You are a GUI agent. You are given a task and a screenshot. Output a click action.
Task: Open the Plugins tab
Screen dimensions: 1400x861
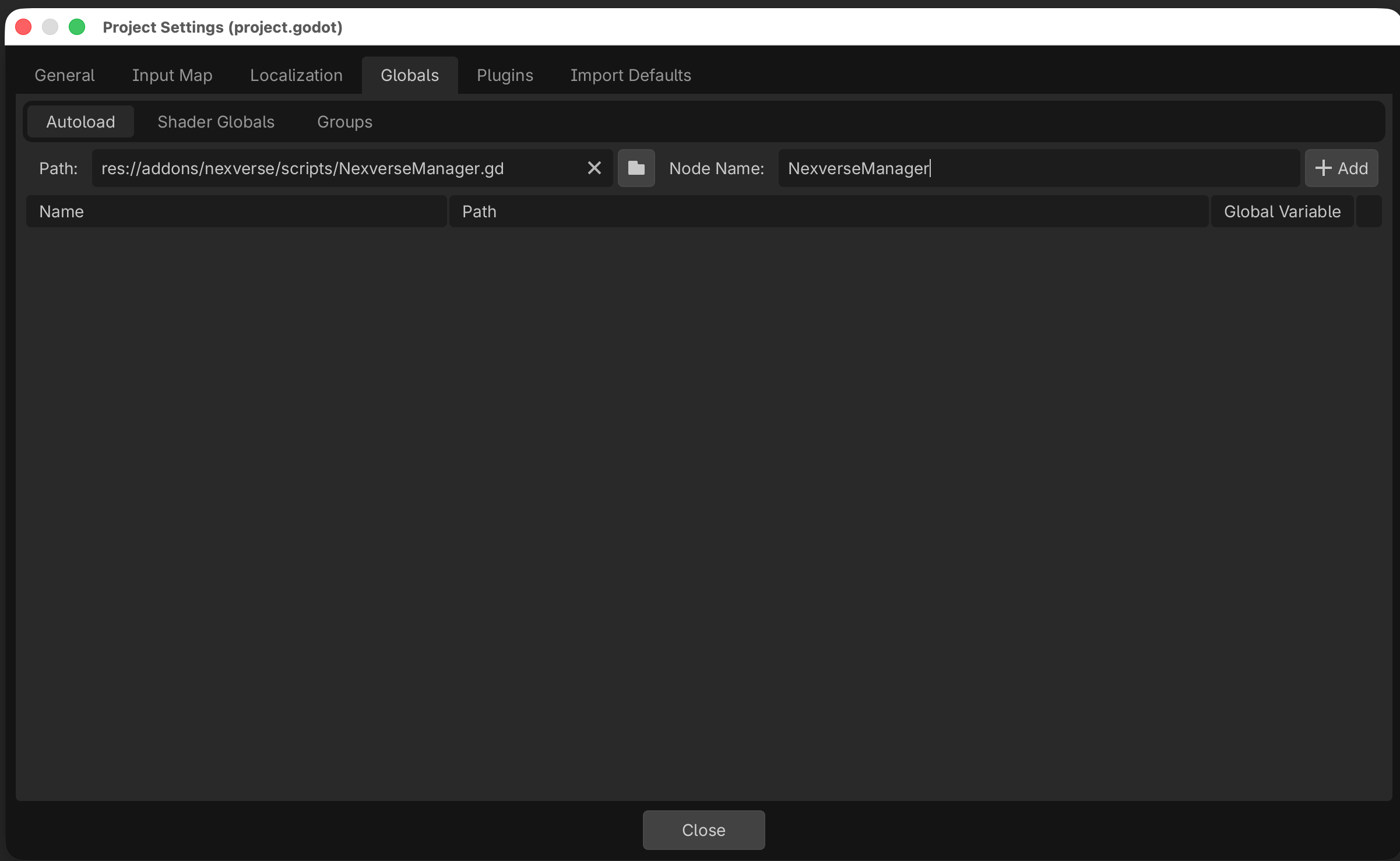(505, 75)
